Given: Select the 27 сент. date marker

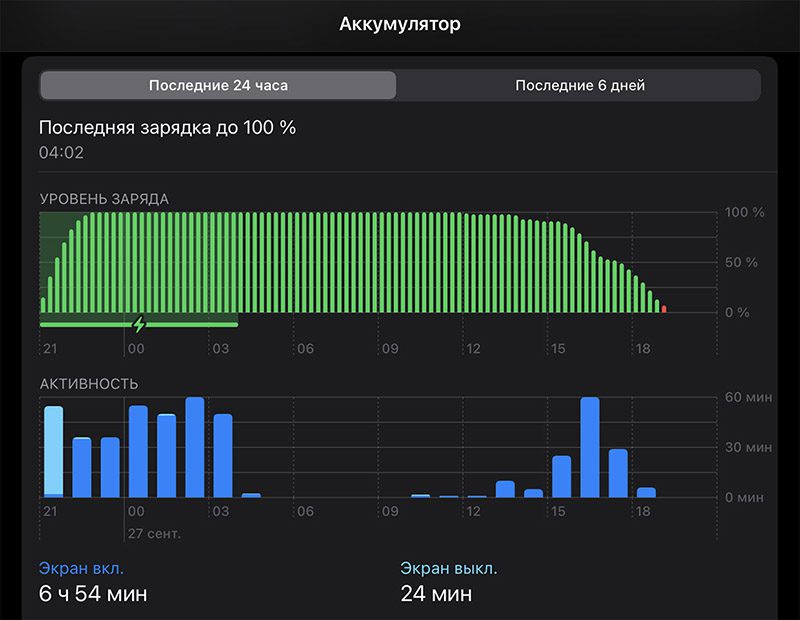Looking at the screenshot, I should pos(154,534).
